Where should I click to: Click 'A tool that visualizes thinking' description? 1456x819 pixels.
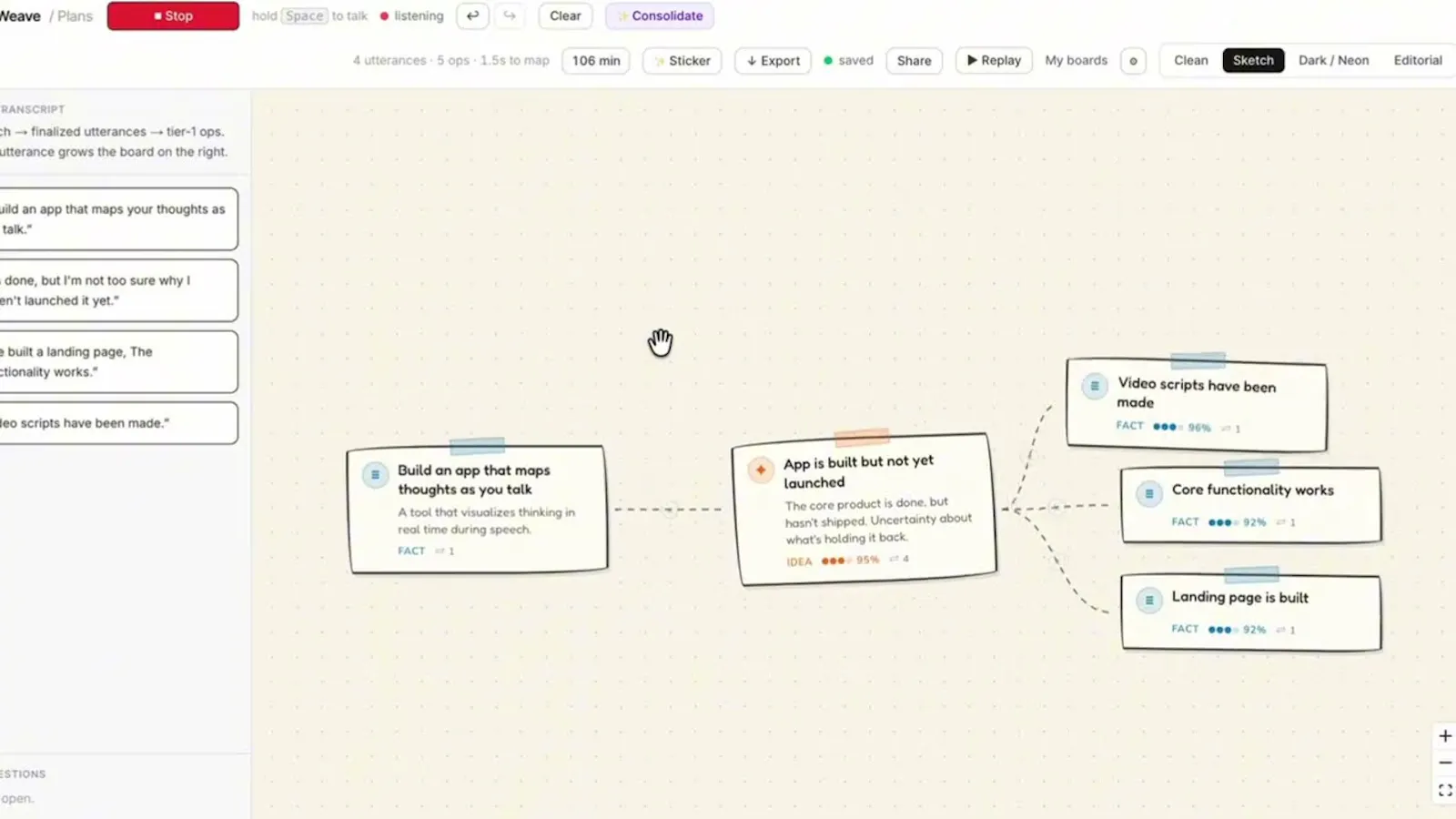pos(486,521)
